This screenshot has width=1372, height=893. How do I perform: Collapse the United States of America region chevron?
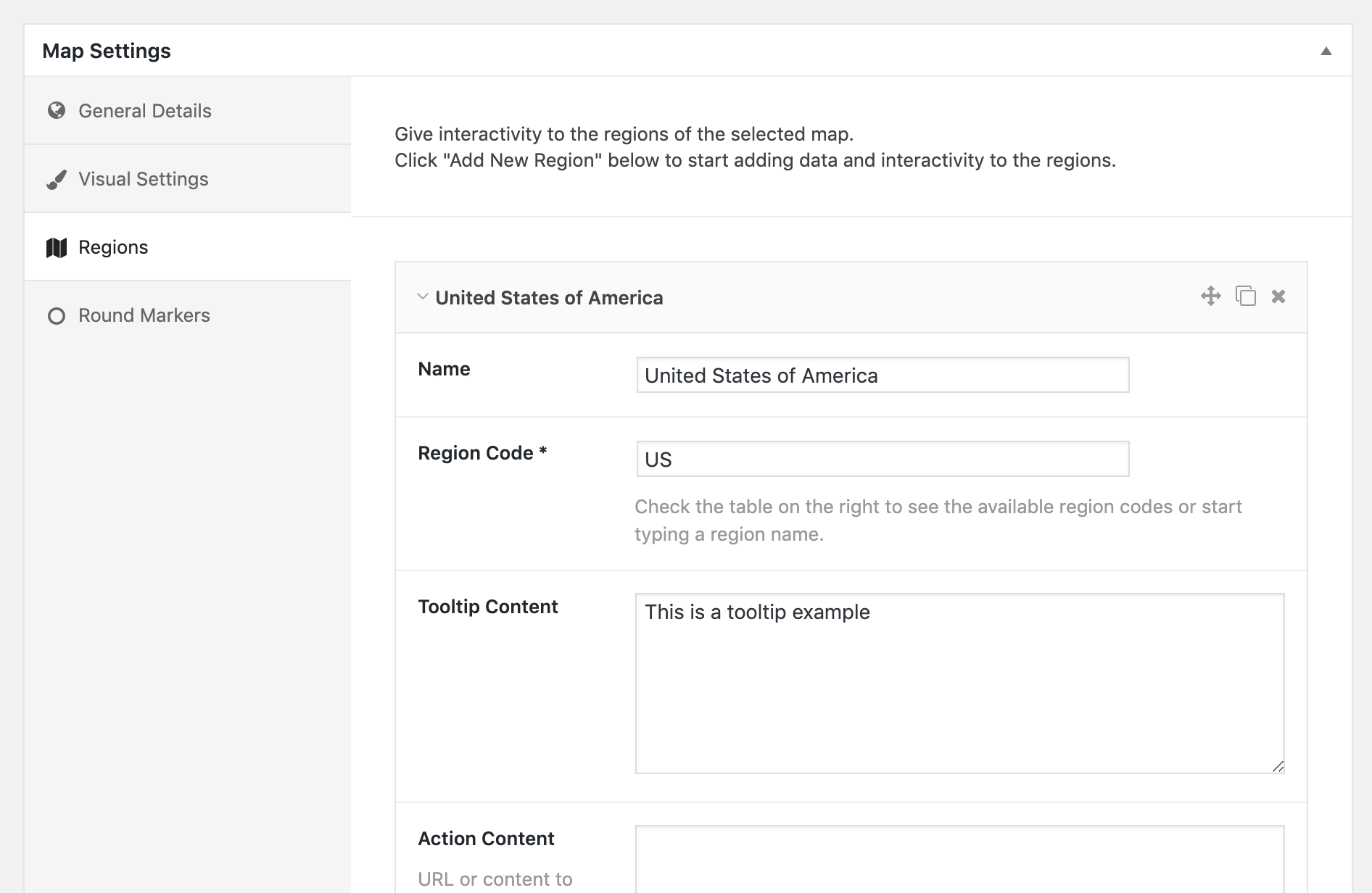pos(423,296)
